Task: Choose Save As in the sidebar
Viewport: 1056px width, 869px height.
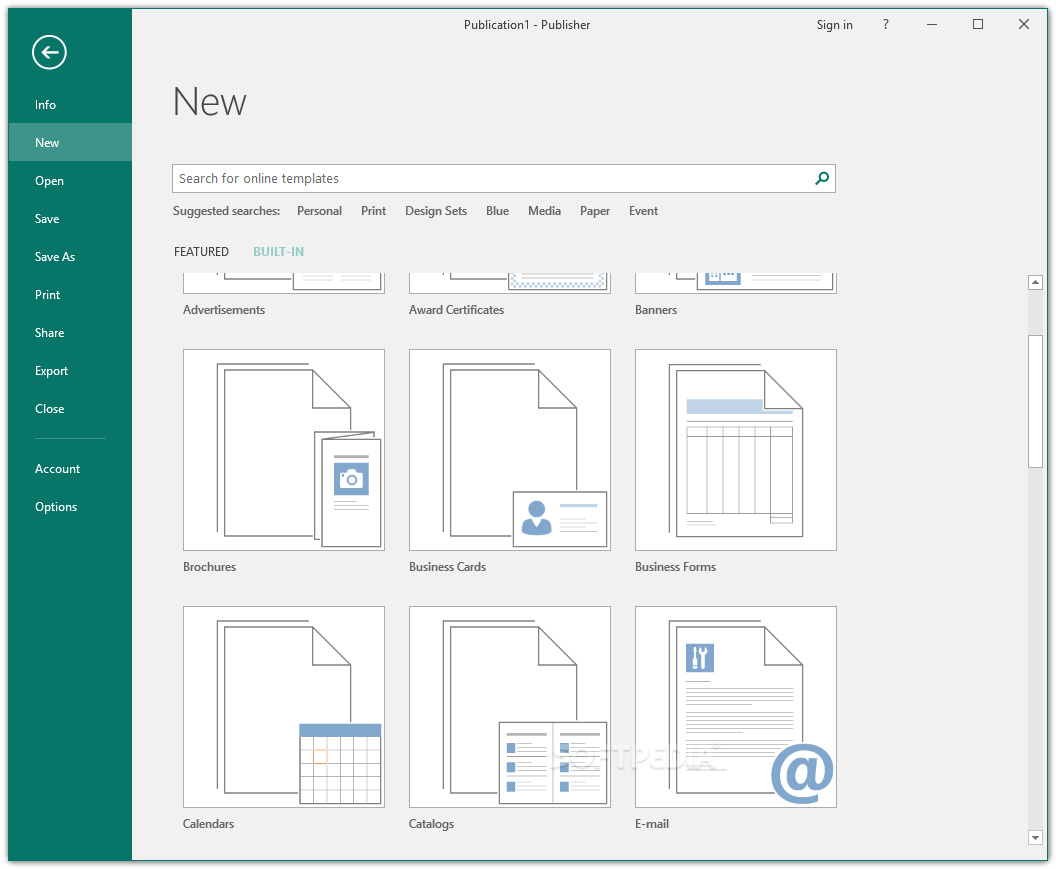Action: pyautogui.click(x=70, y=257)
